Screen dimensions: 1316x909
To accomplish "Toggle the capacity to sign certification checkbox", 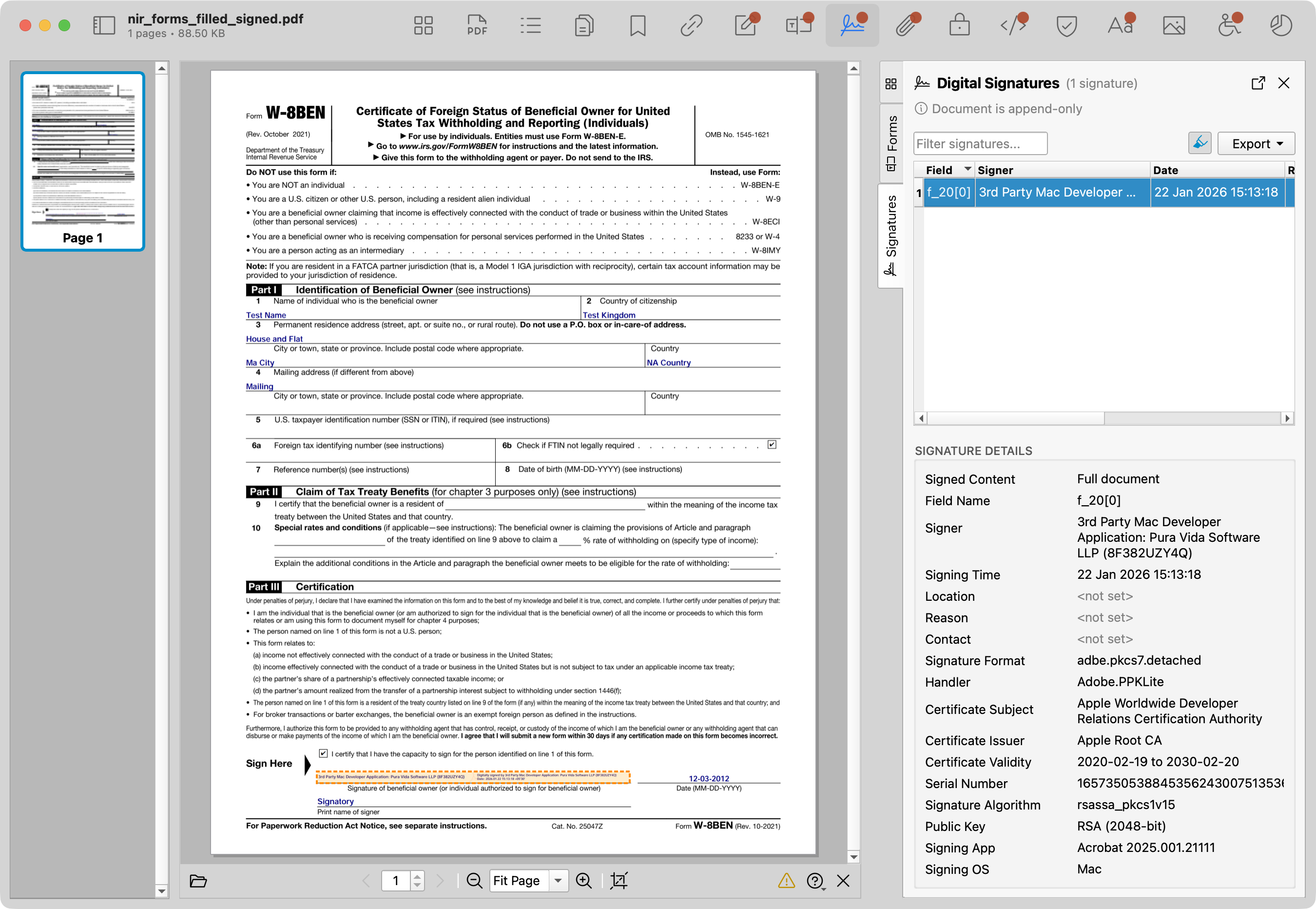I will (323, 753).
